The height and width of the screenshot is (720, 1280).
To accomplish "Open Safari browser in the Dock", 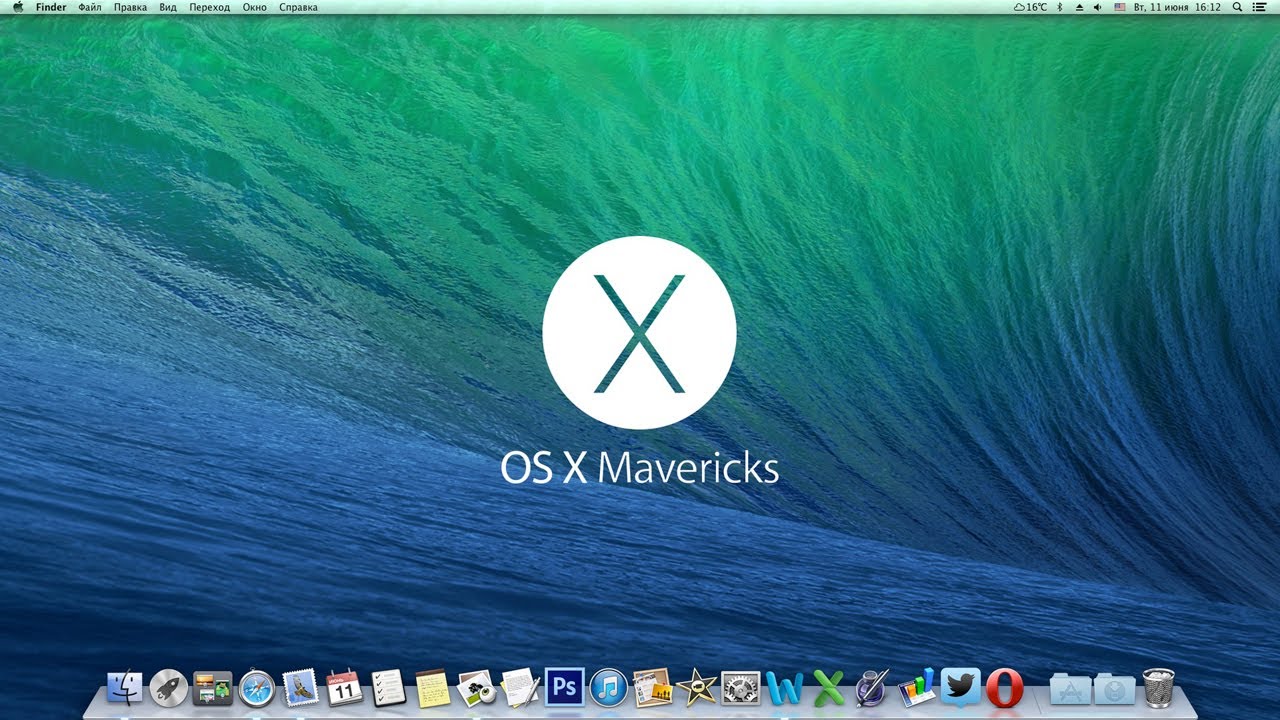I will click(x=256, y=688).
